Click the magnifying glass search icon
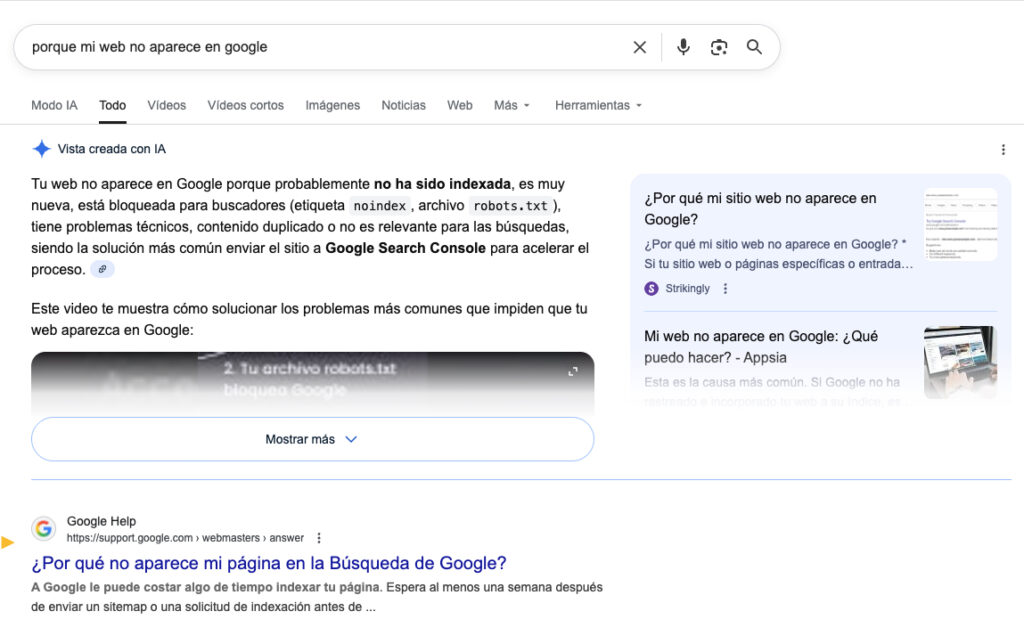This screenshot has height=644, width=1024. coord(755,46)
